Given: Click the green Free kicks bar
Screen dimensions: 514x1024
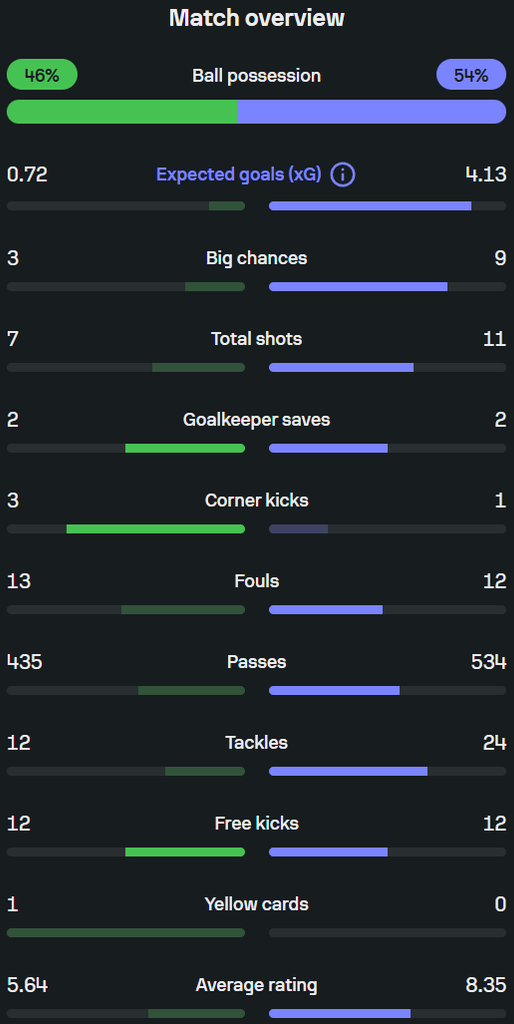Looking at the screenshot, I should [185, 852].
